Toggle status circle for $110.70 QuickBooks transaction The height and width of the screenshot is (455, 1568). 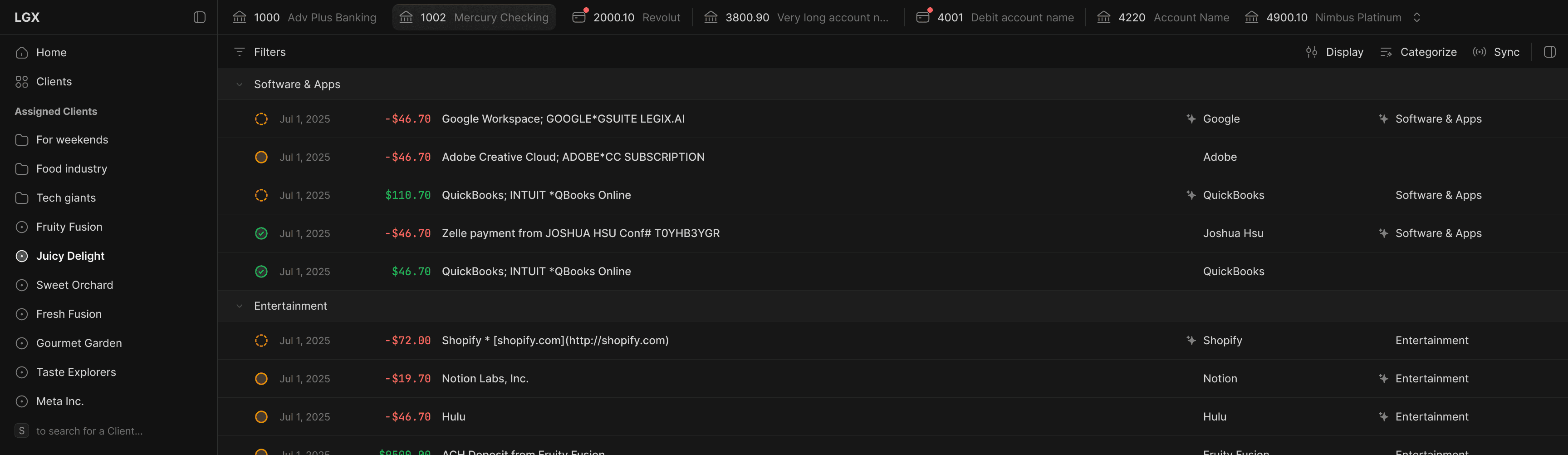261,195
